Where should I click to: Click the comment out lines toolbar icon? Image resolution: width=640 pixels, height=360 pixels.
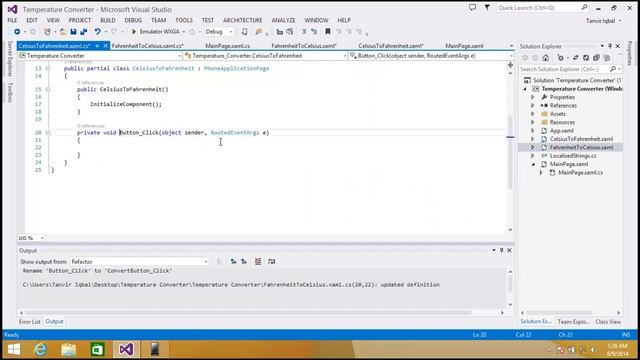pos(304,31)
